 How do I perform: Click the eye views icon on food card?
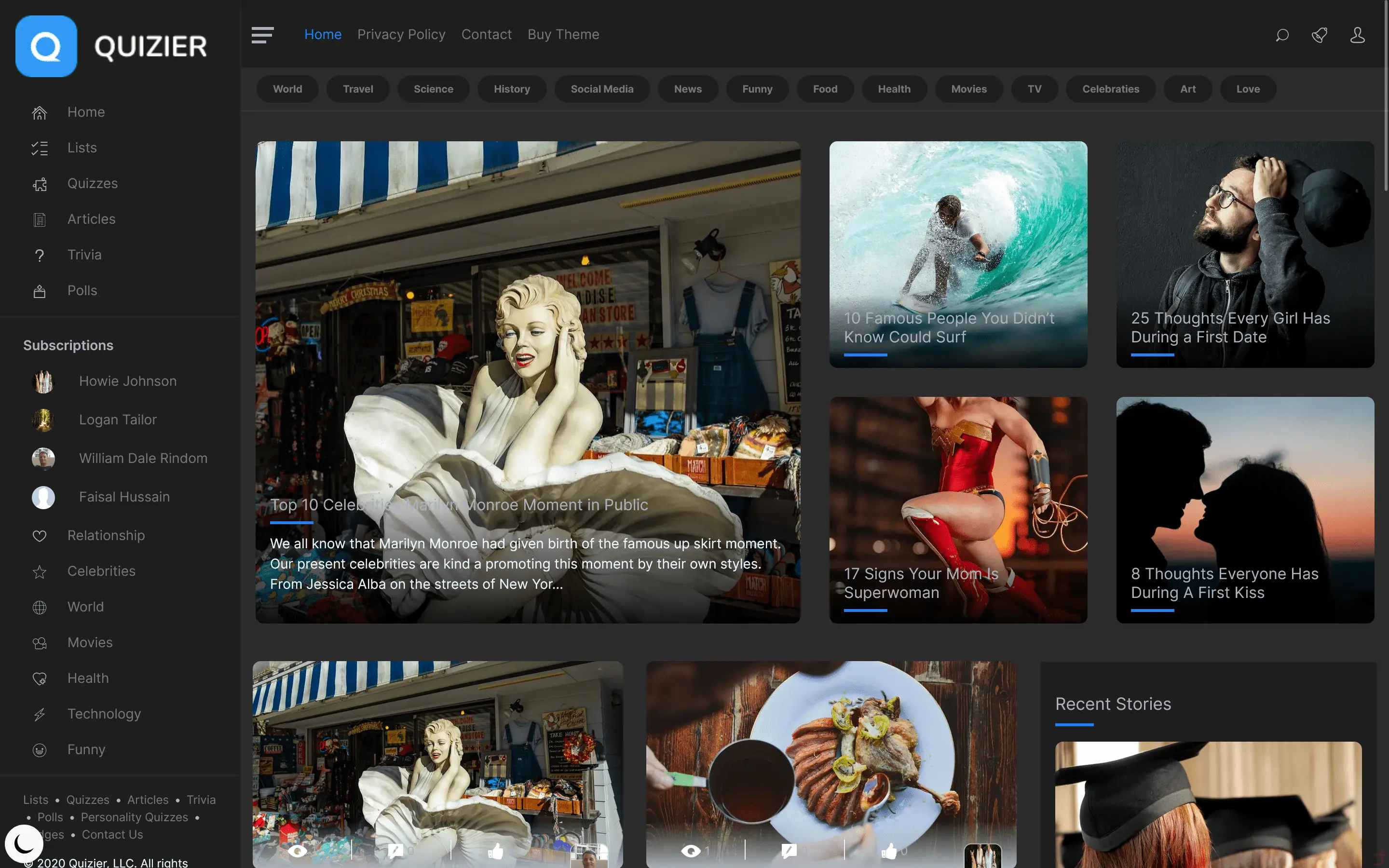pyautogui.click(x=691, y=851)
